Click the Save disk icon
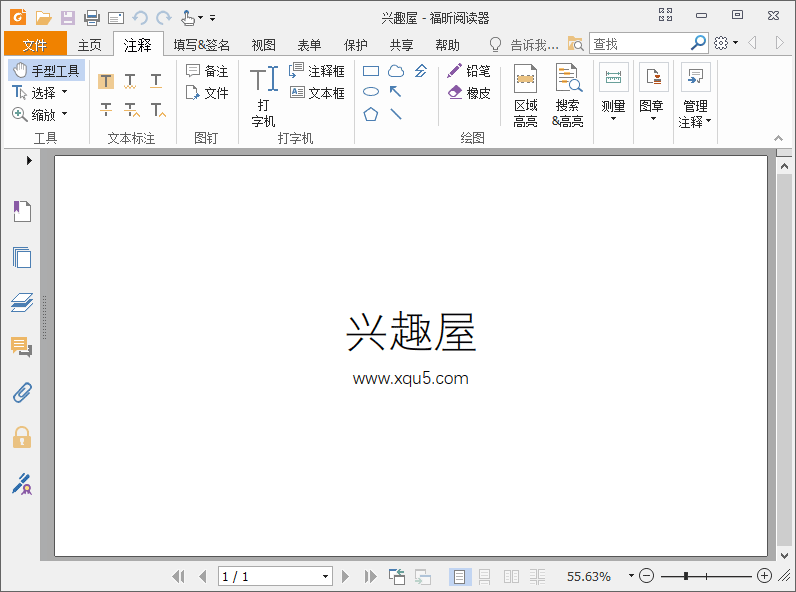 click(x=68, y=18)
